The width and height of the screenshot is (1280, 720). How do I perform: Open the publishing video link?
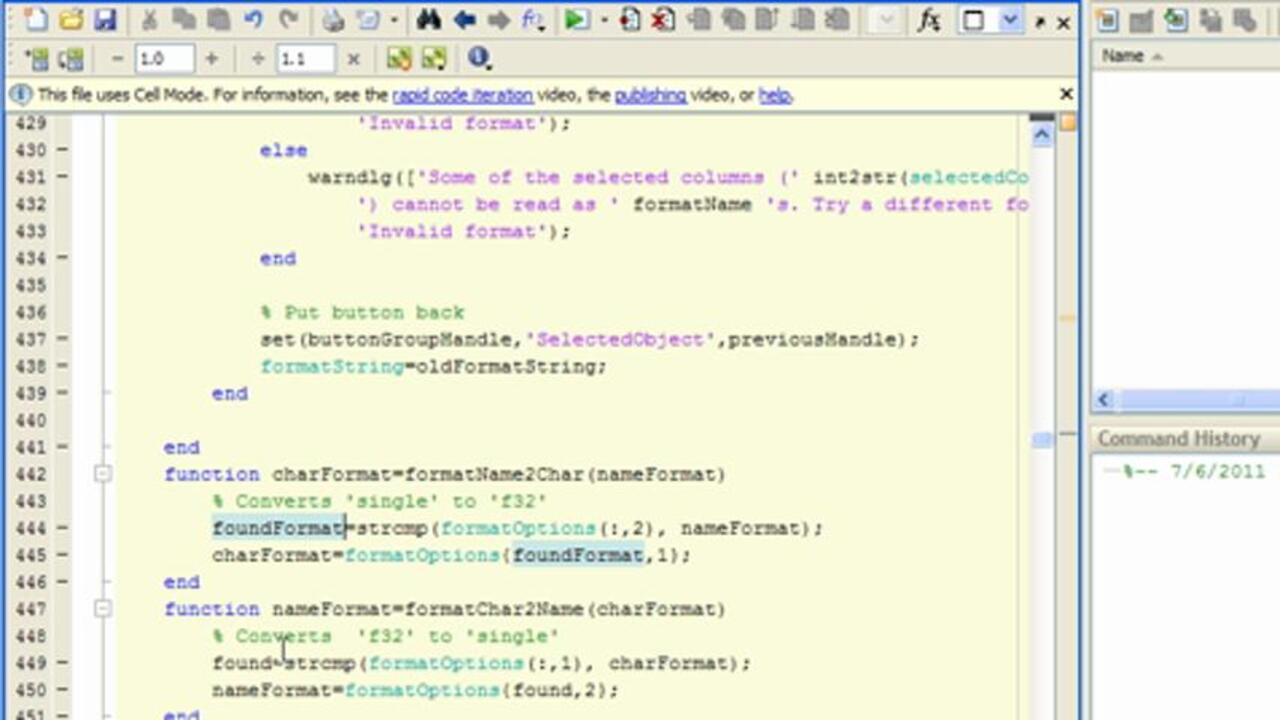650,95
